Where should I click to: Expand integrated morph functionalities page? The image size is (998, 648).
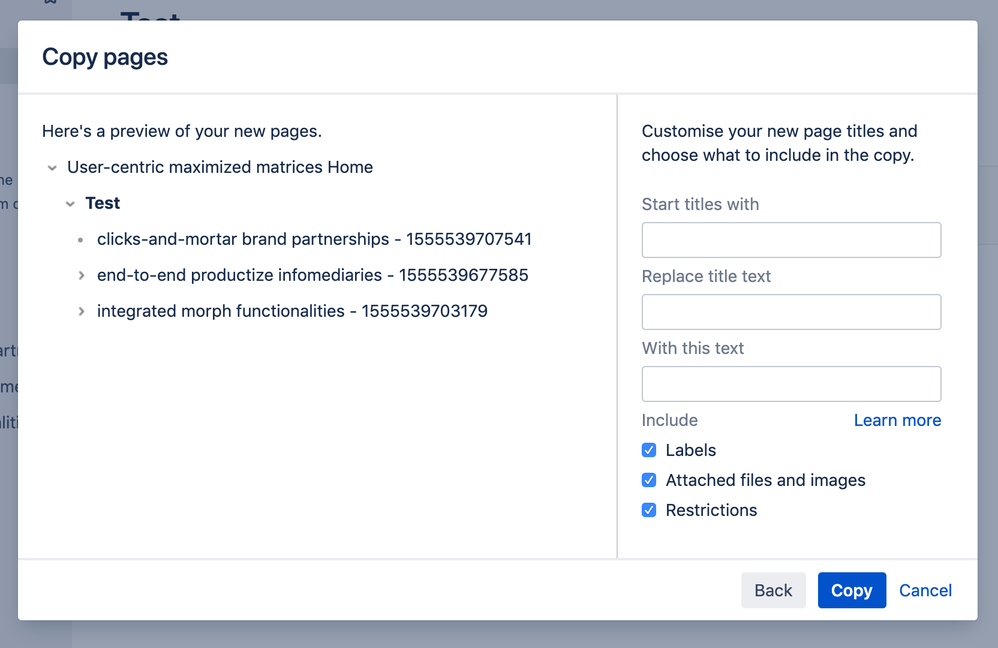[81, 311]
